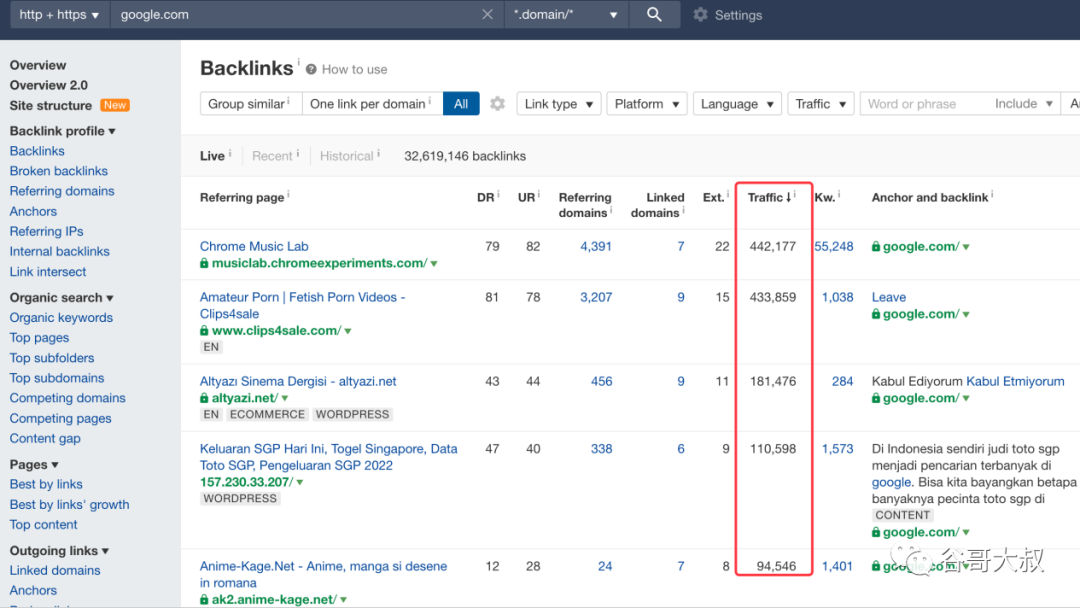Open Settings with the gear icon
1080x608 pixels.
tap(700, 14)
